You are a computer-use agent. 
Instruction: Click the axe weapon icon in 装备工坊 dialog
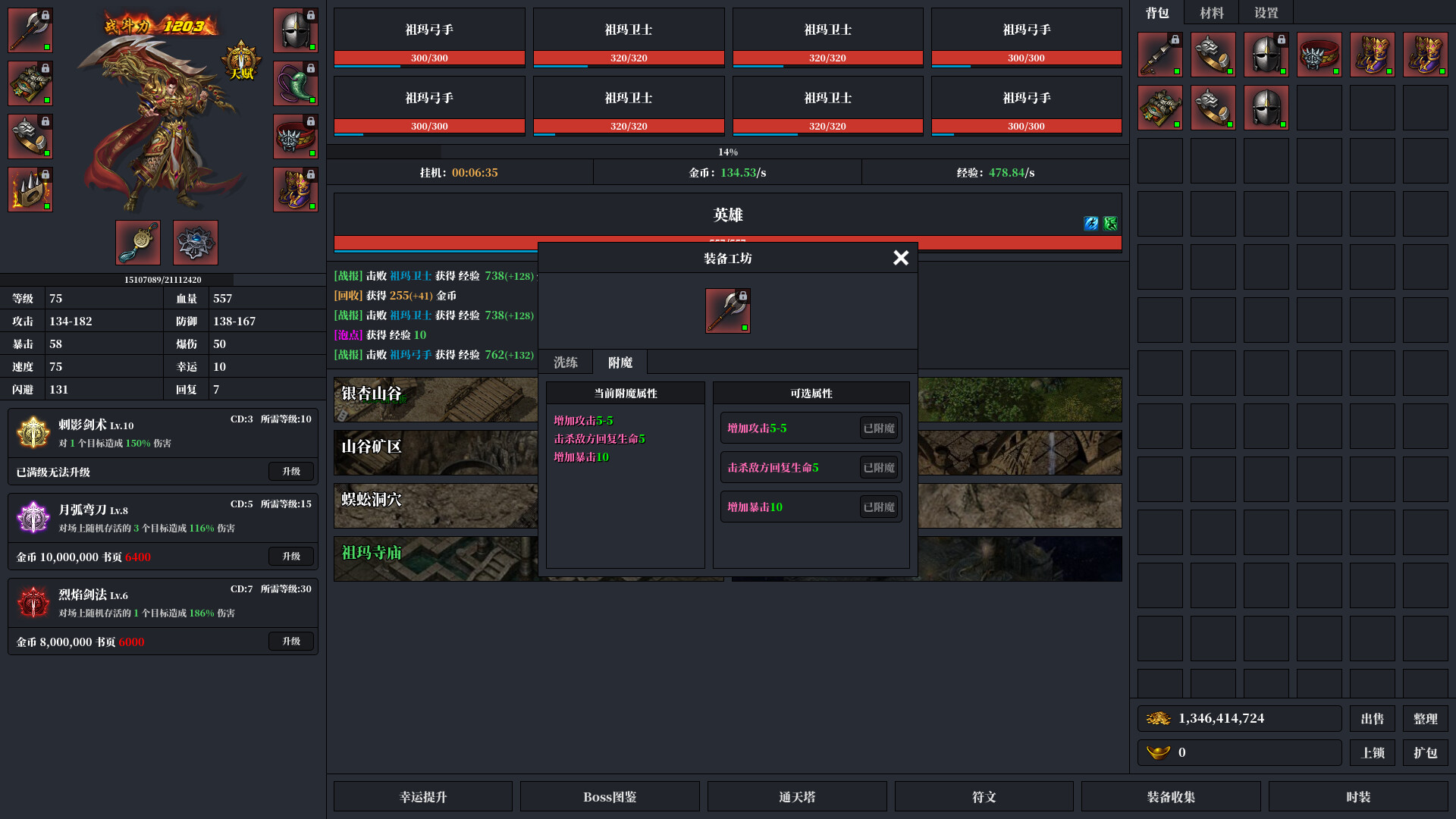727,310
